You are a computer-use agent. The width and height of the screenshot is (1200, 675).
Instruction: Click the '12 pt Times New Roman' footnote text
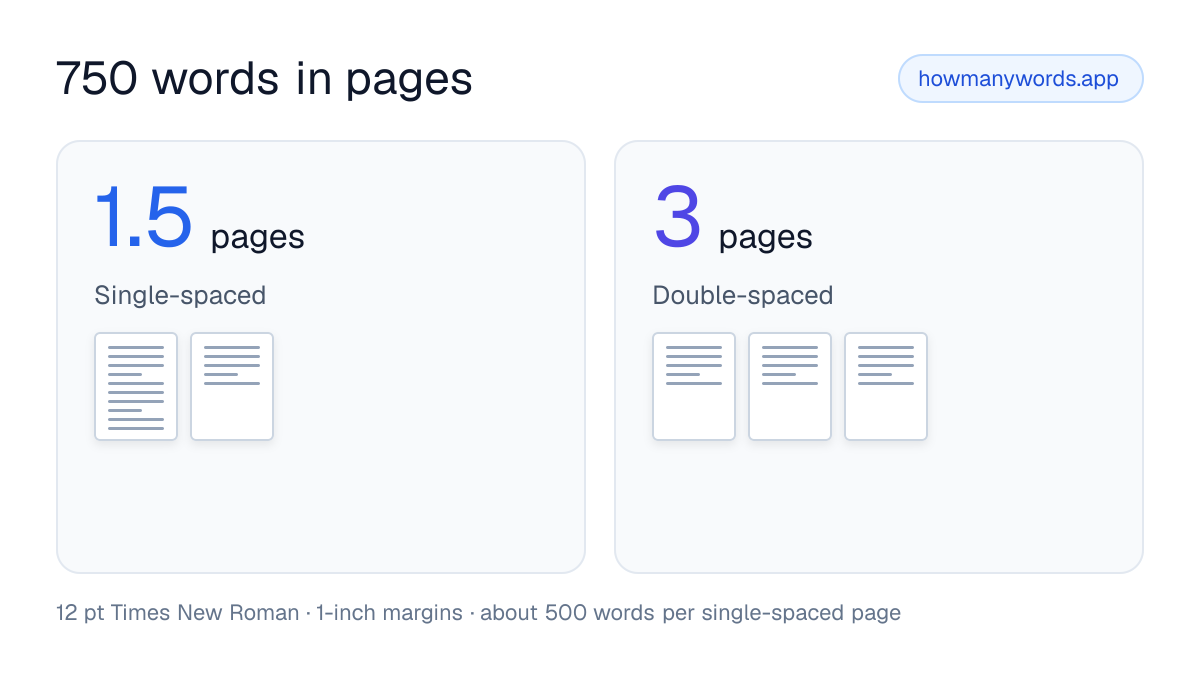click(178, 613)
